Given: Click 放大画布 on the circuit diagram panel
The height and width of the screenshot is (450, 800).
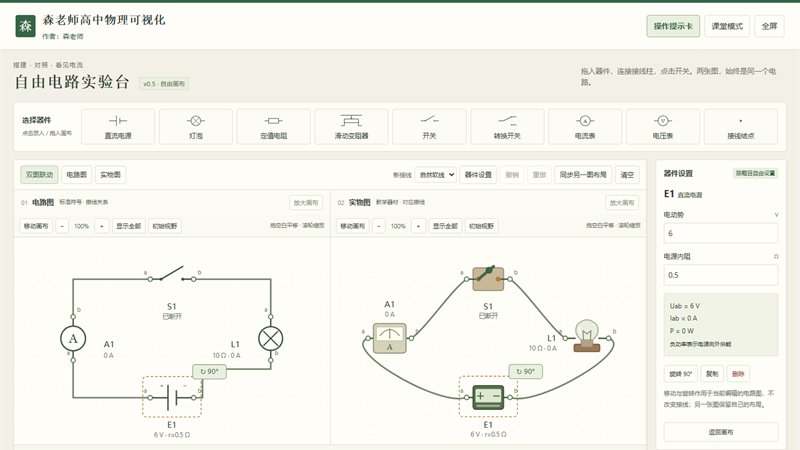Looking at the screenshot, I should [x=306, y=203].
